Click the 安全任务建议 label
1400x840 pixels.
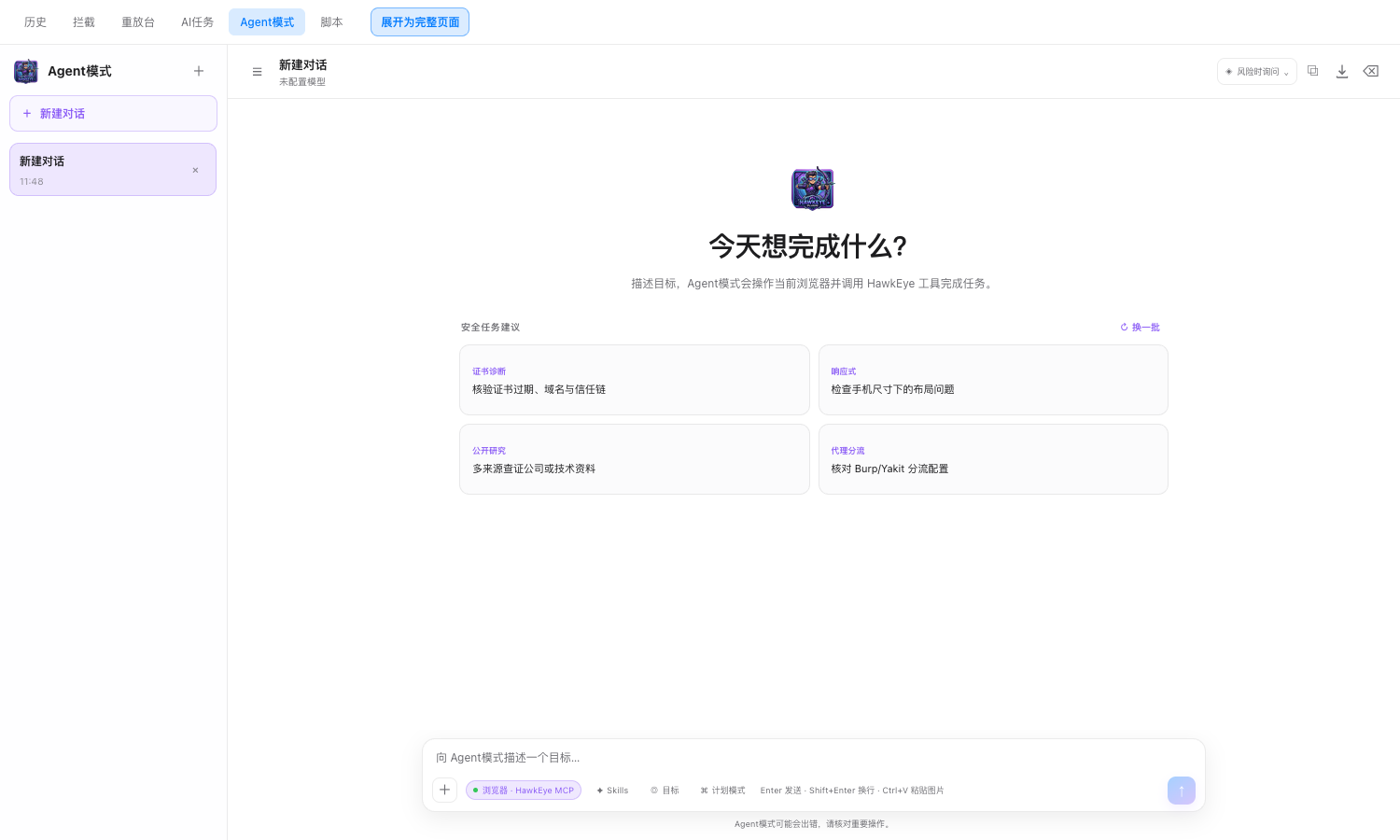[490, 328]
